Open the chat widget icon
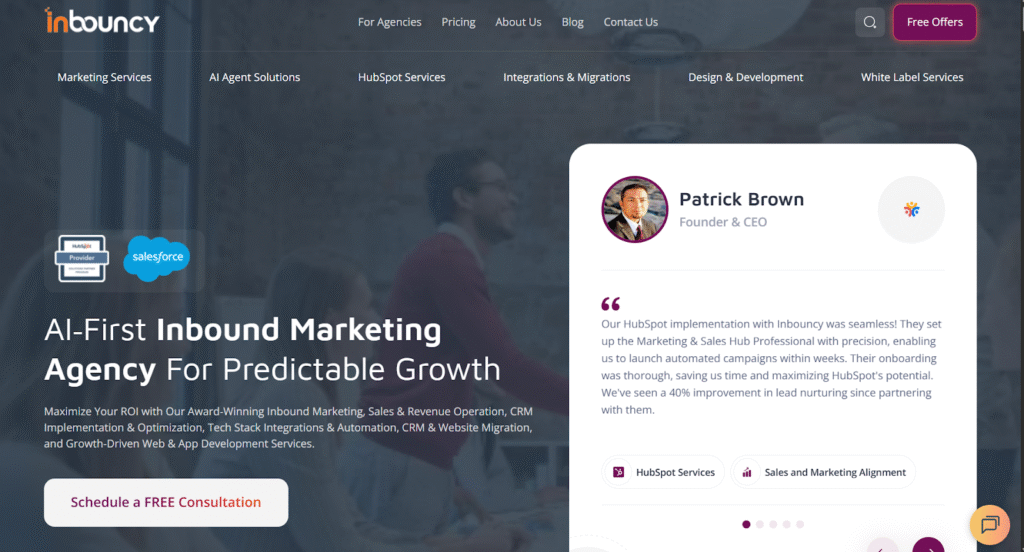 [x=990, y=524]
